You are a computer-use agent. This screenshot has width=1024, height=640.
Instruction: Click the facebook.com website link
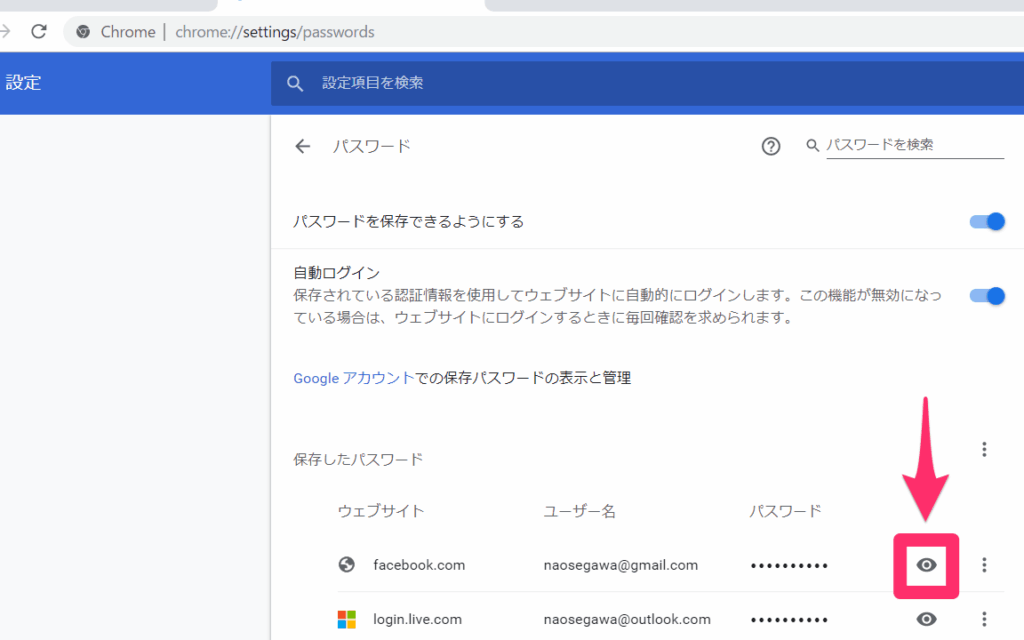pyautogui.click(x=419, y=565)
